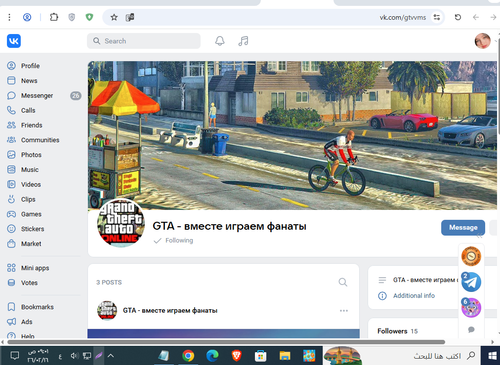
Task: Open the Windows Start menu
Action: [492, 356]
